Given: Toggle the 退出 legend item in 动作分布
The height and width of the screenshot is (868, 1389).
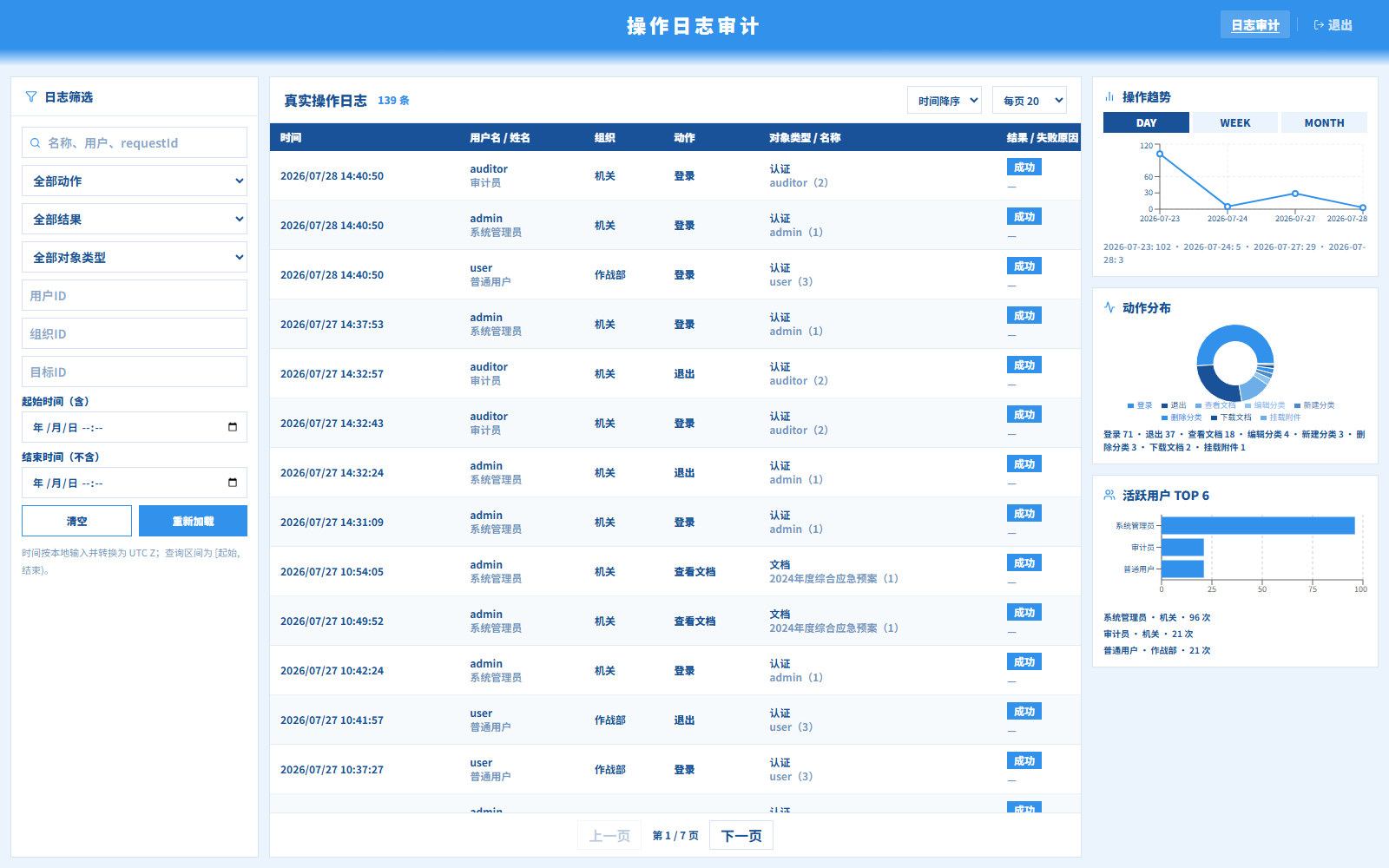Looking at the screenshot, I should coord(1174,405).
